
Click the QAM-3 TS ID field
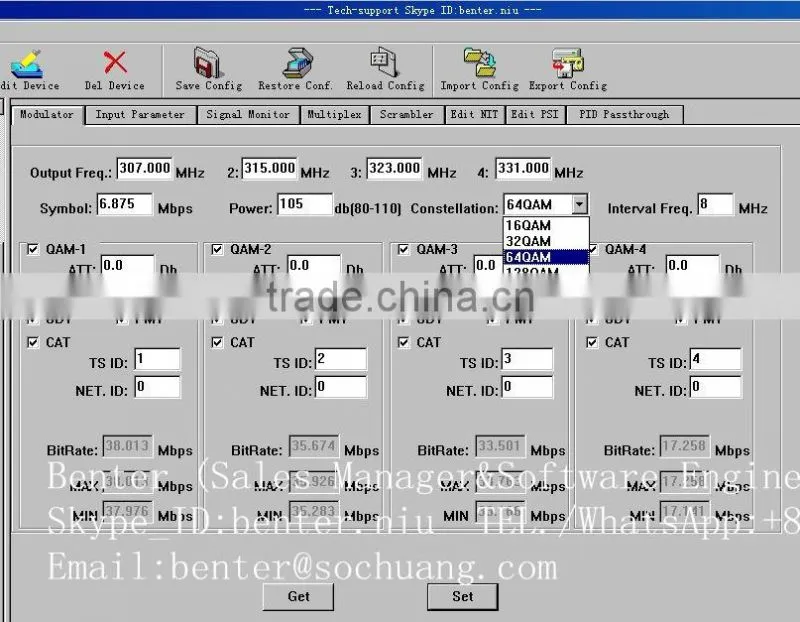(x=528, y=359)
